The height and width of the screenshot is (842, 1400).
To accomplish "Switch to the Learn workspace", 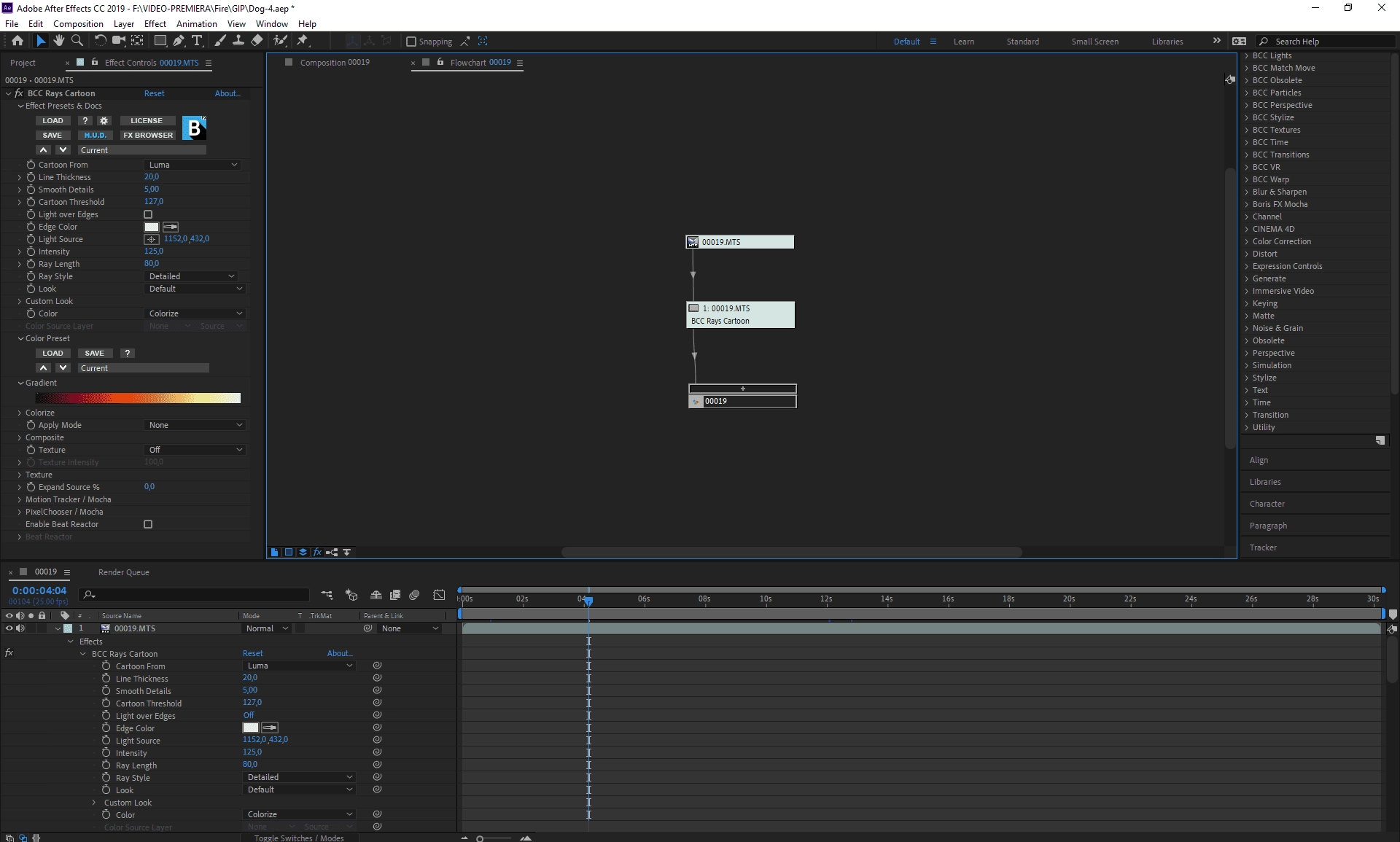I will click(963, 42).
